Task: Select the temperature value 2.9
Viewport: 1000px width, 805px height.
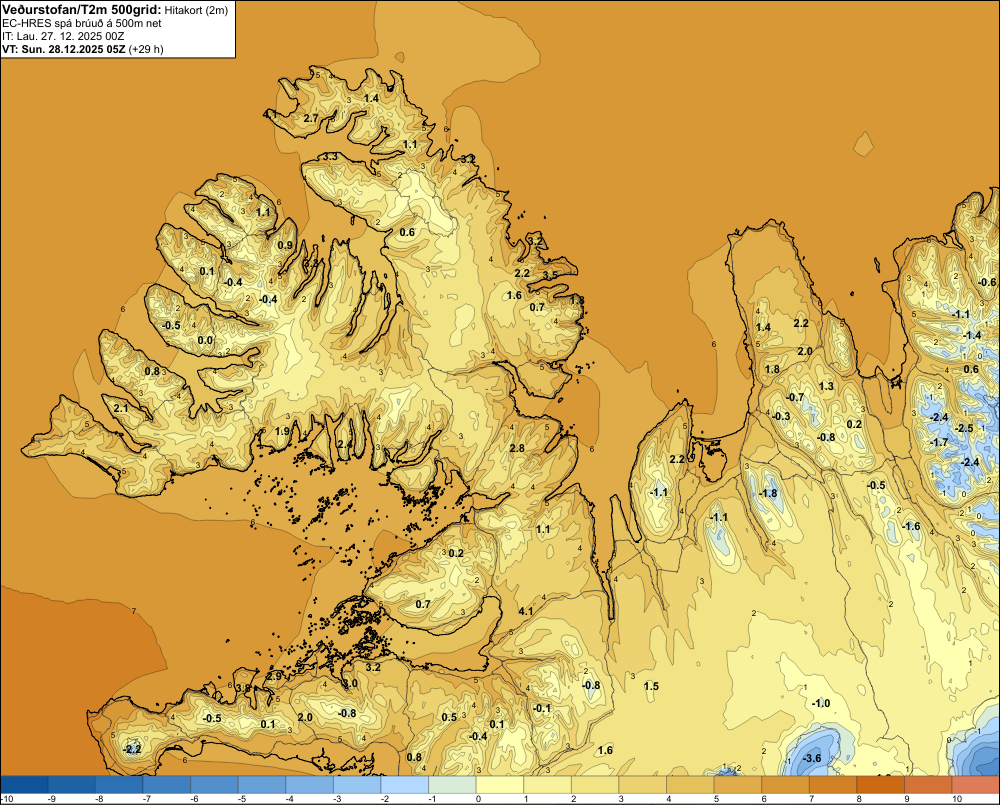Action: (274, 676)
